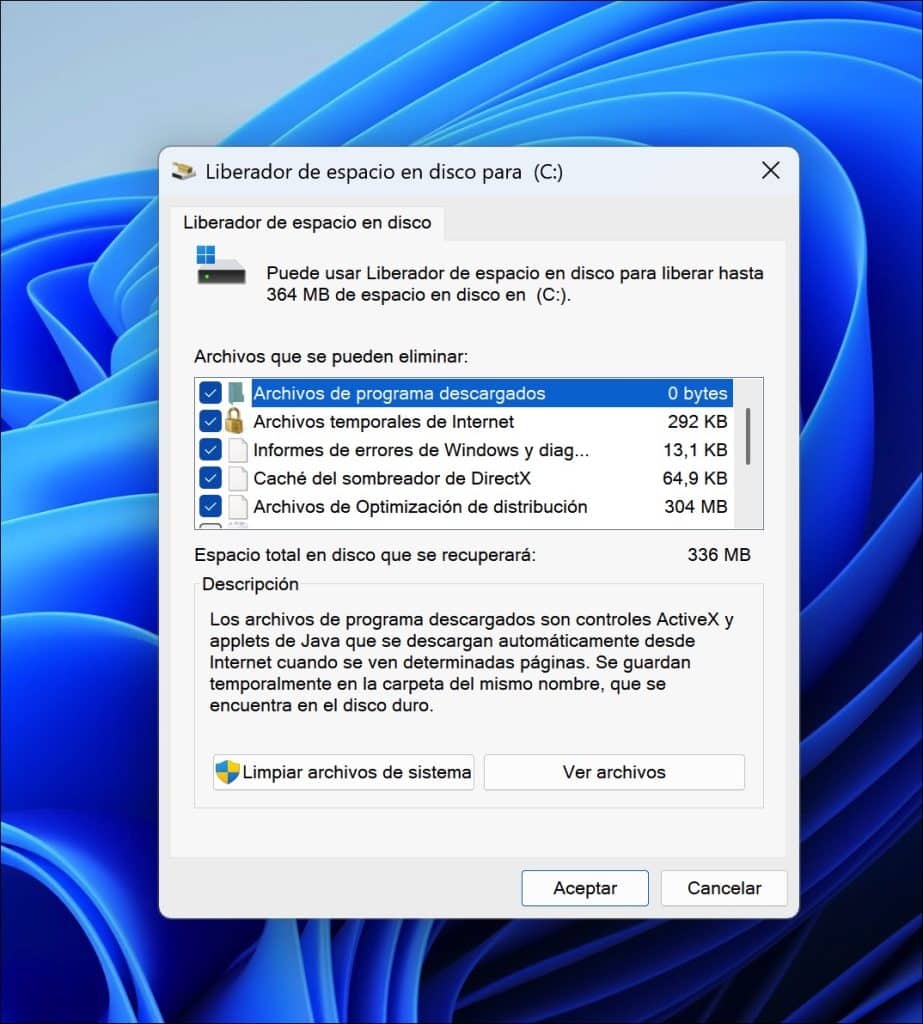923x1024 pixels.
Task: Click the padlock icon for Archivos temporales de Internet
Action: [235, 421]
